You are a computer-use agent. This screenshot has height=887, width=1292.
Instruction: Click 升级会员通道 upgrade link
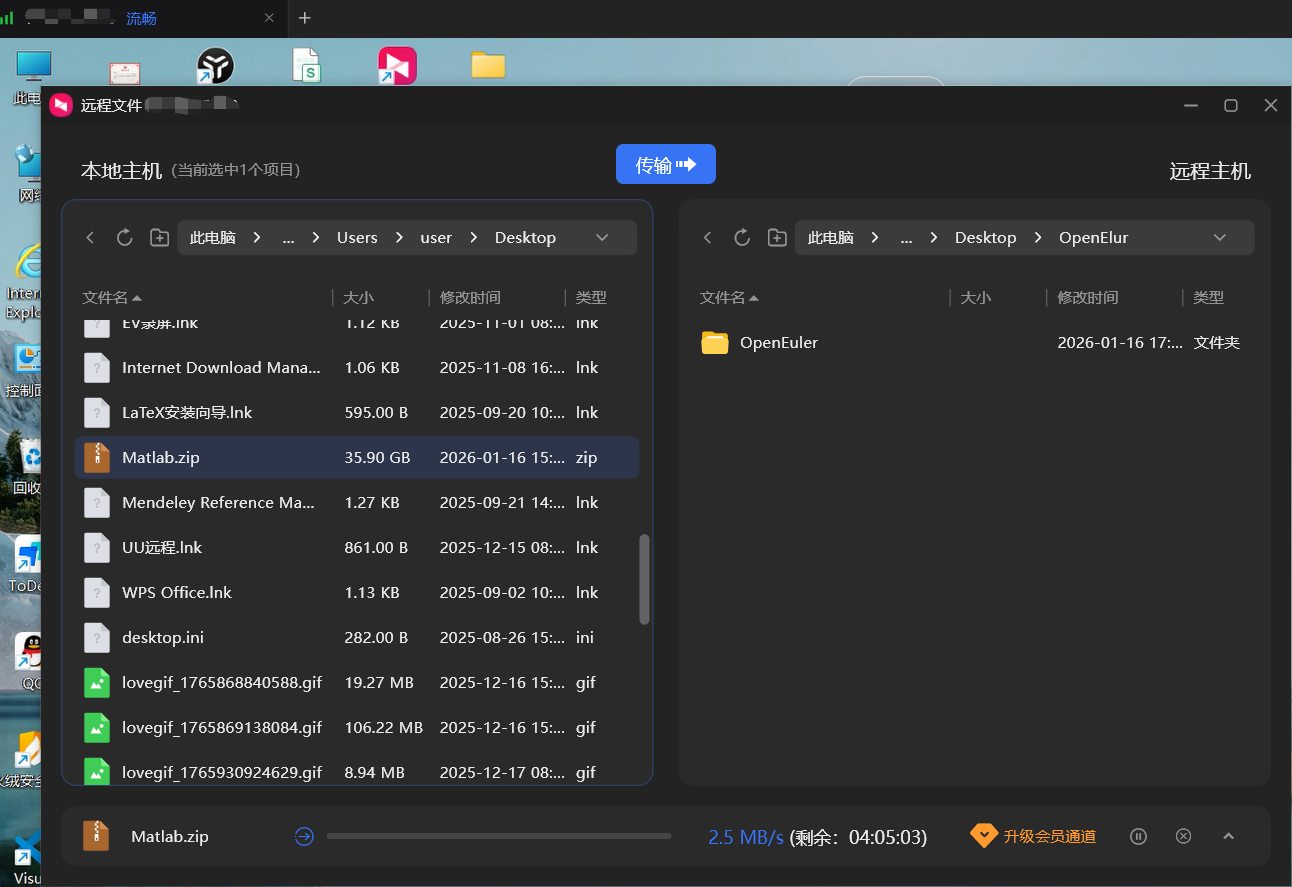(x=1034, y=837)
